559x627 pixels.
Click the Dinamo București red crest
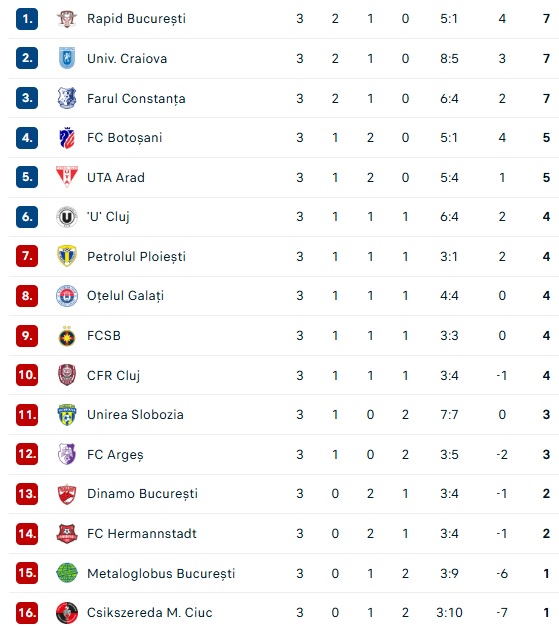[x=67, y=494]
